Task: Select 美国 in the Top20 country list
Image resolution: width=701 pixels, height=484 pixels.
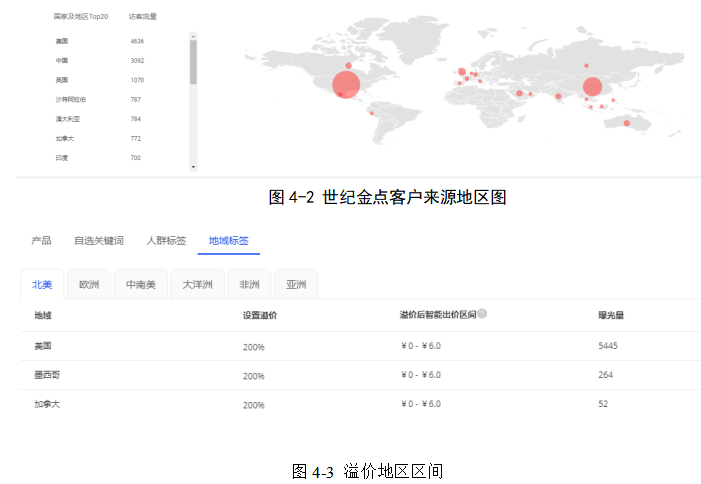Action: coord(62,41)
